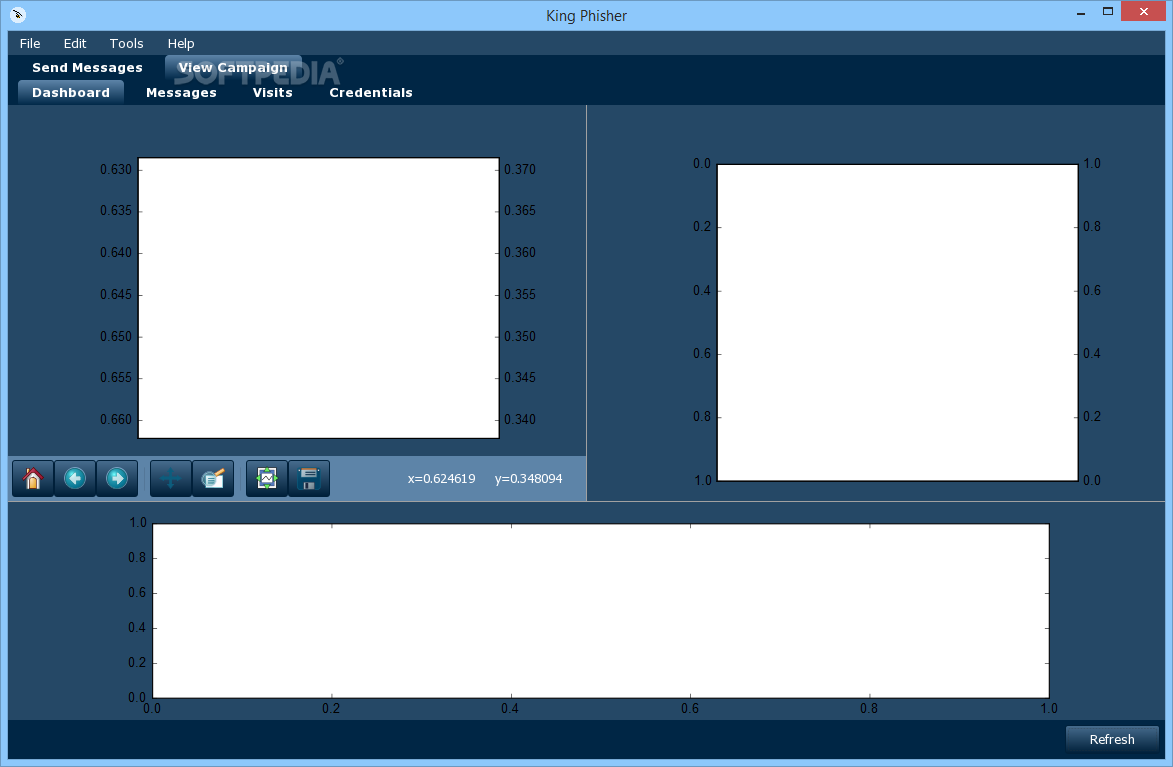1173x767 pixels.
Task: Click the 0.660 axis label
Action: pyautogui.click(x=116, y=420)
